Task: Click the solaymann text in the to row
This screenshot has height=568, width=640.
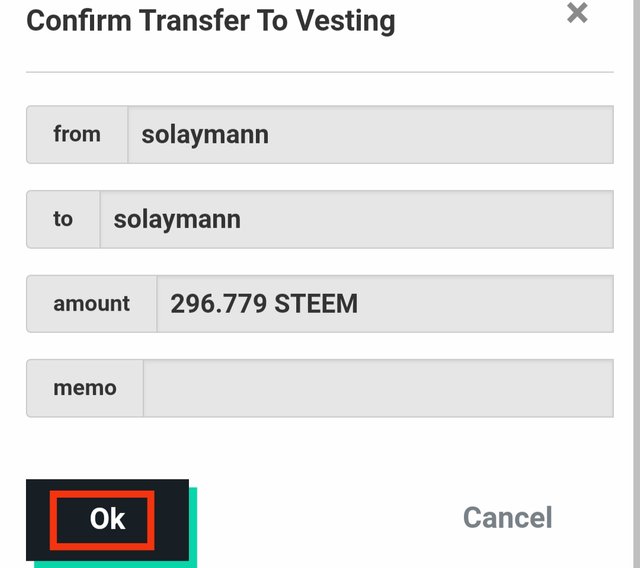Action: (x=177, y=220)
